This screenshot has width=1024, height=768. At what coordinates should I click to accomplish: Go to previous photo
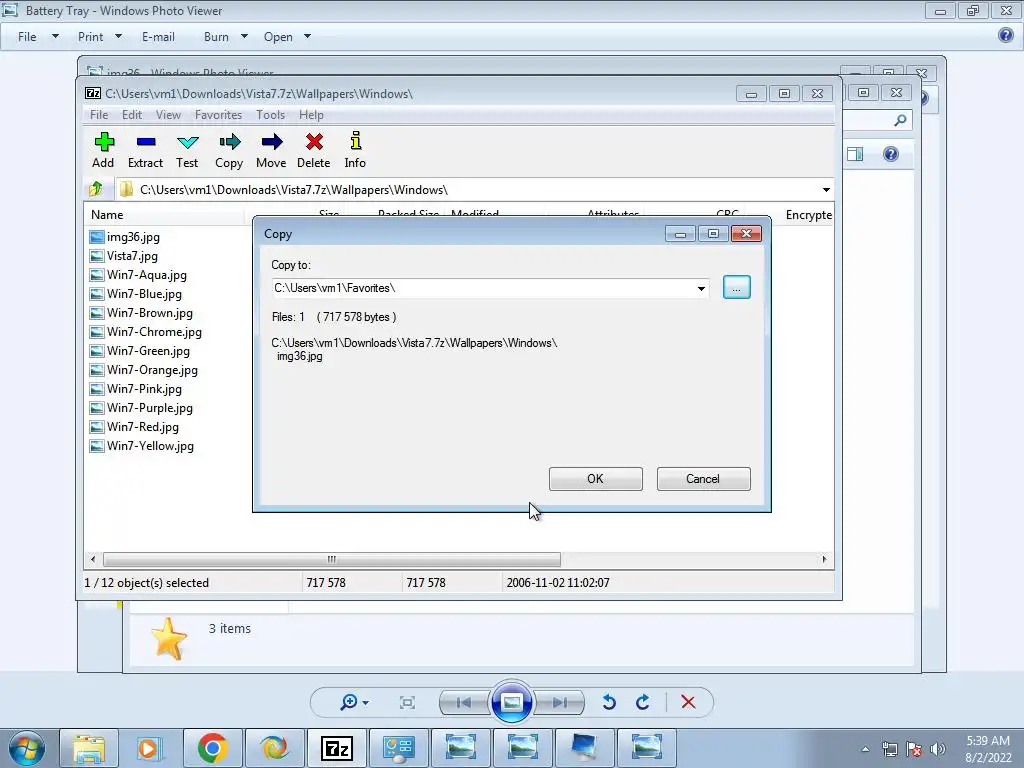point(464,703)
